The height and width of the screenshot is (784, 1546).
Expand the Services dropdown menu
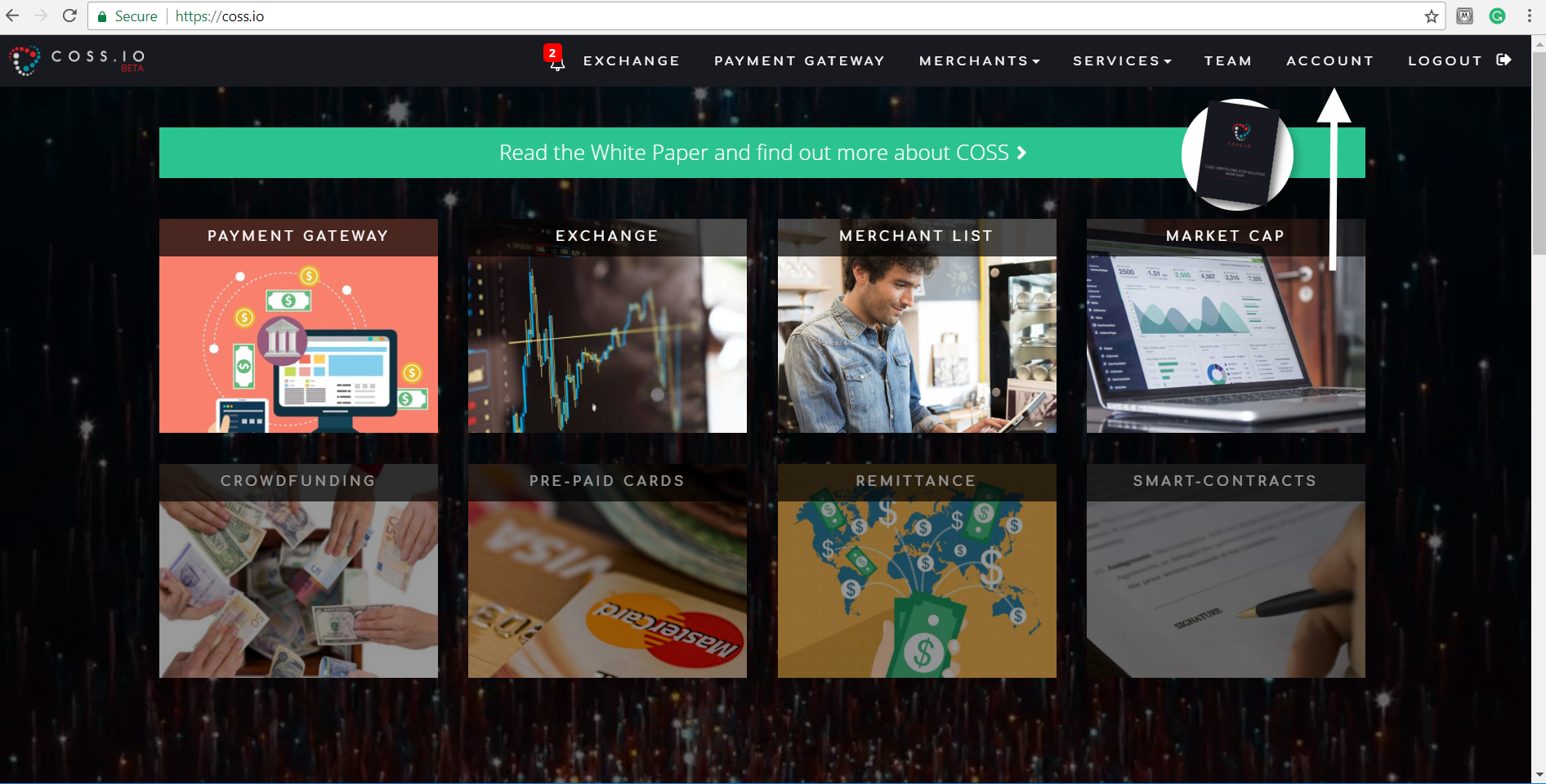(1122, 60)
